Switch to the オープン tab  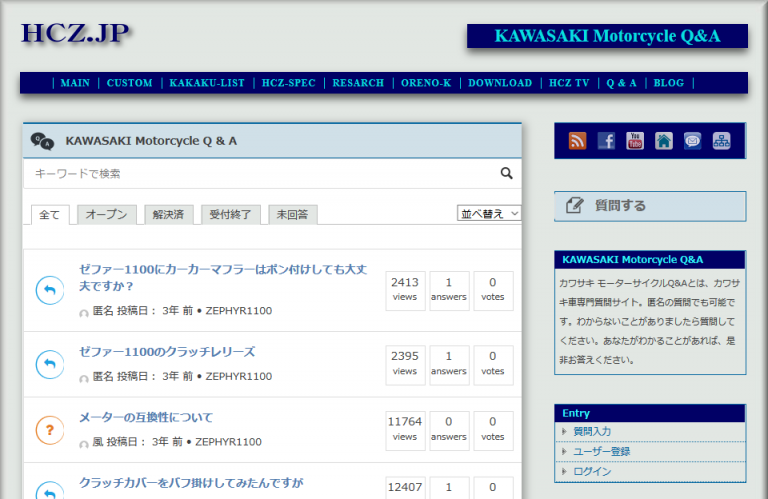pos(107,214)
